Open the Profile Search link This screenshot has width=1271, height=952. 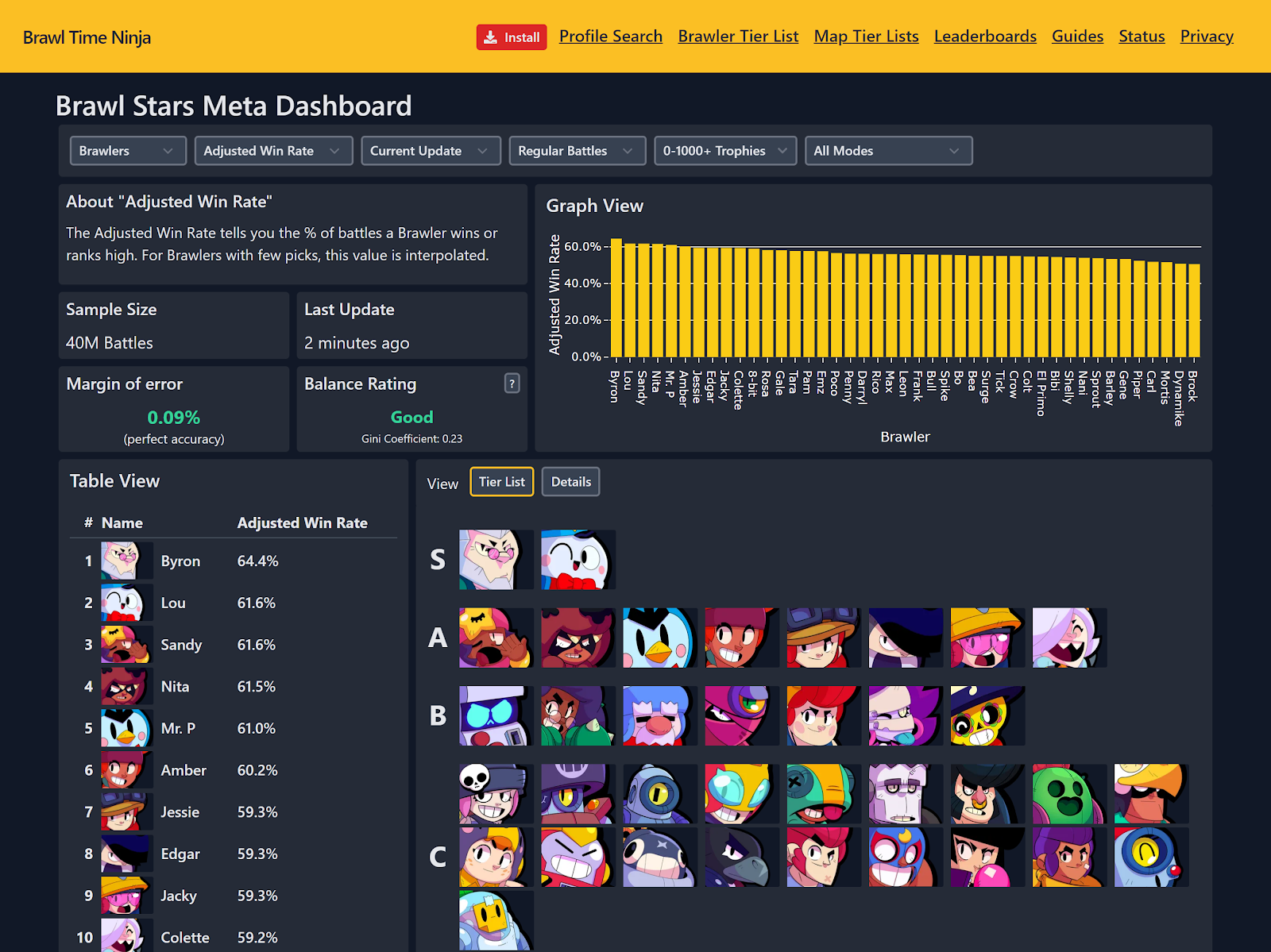click(x=611, y=37)
